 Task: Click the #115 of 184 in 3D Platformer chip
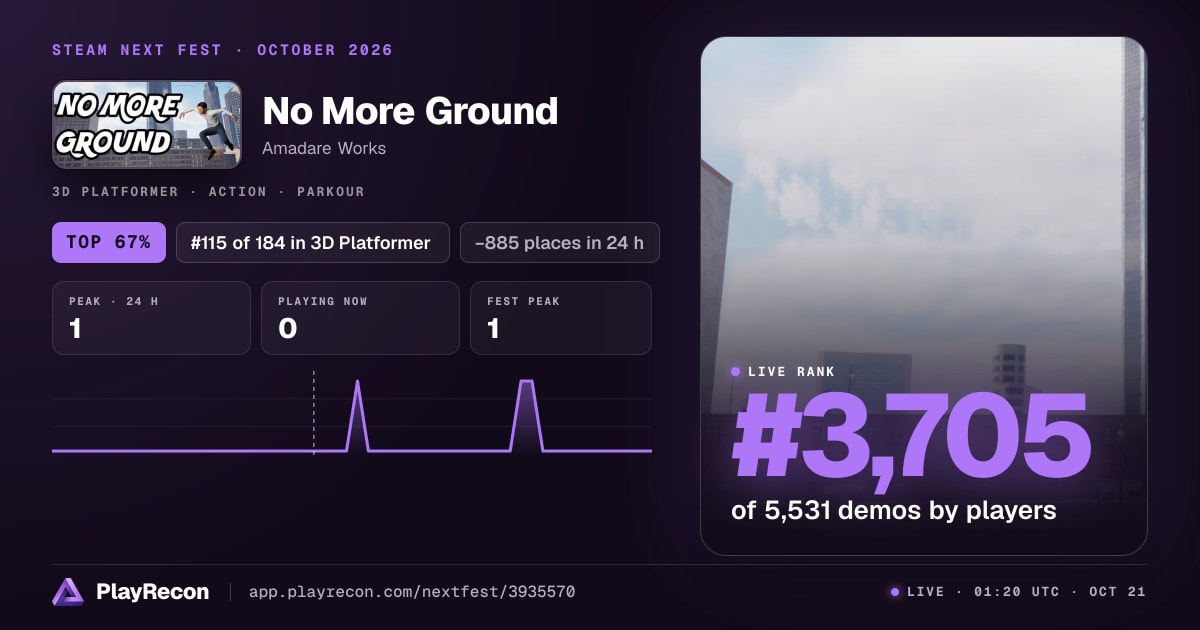coord(313,242)
